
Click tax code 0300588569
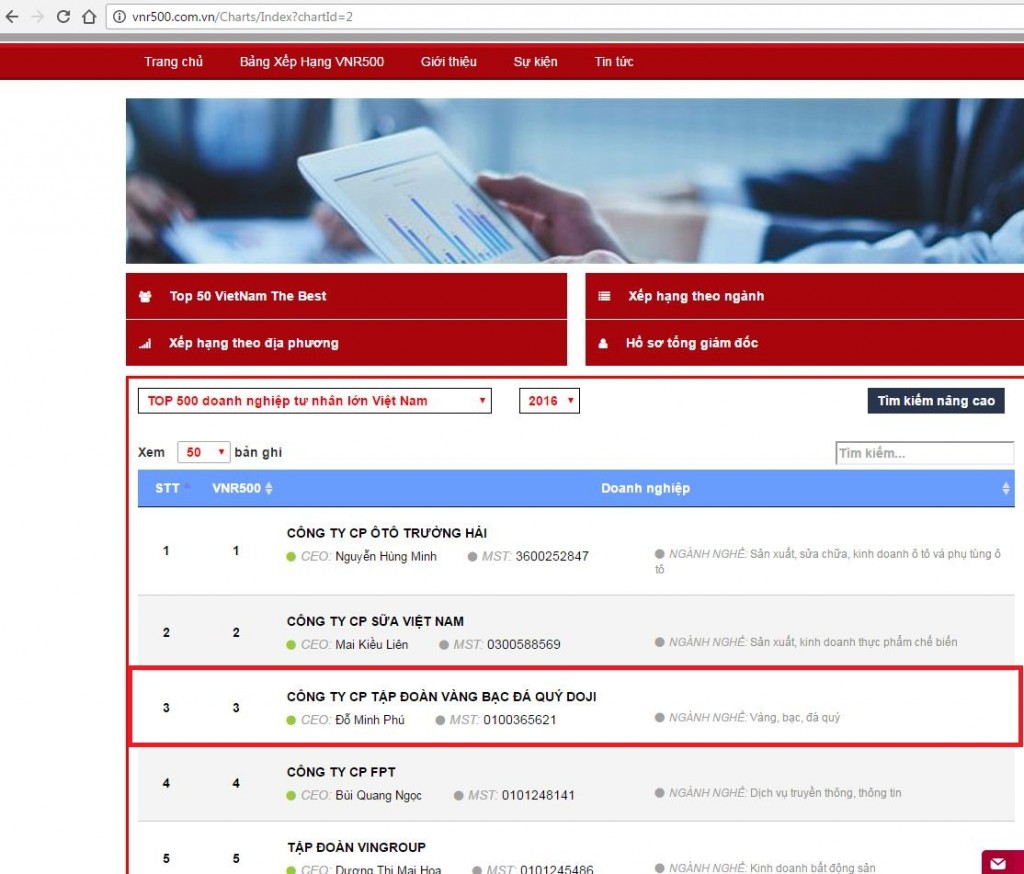pos(524,645)
